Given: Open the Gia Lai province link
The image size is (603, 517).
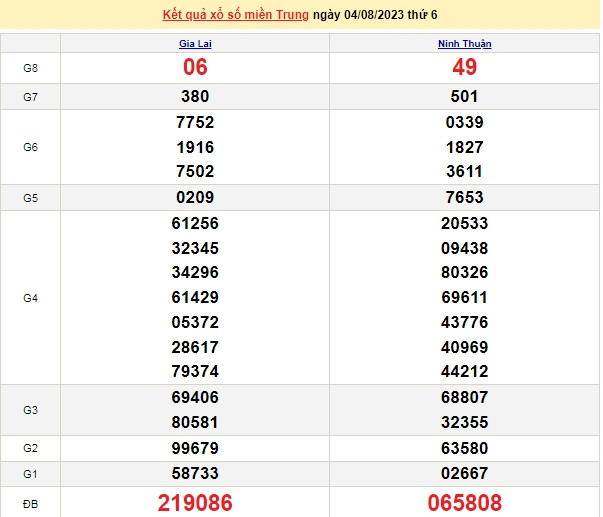Looking at the screenshot, I should (x=195, y=44).
